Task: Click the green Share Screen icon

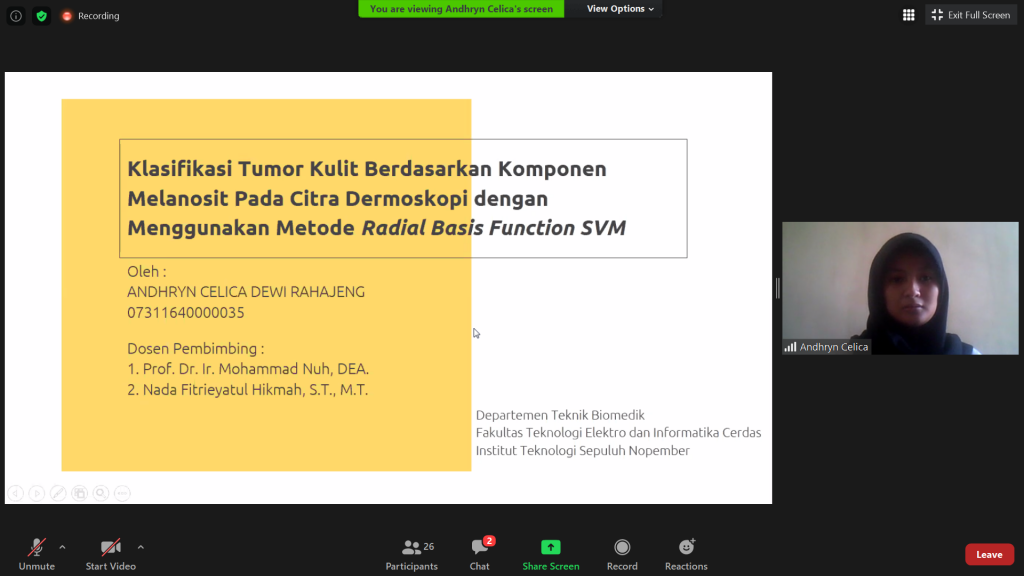Action: pos(550,554)
